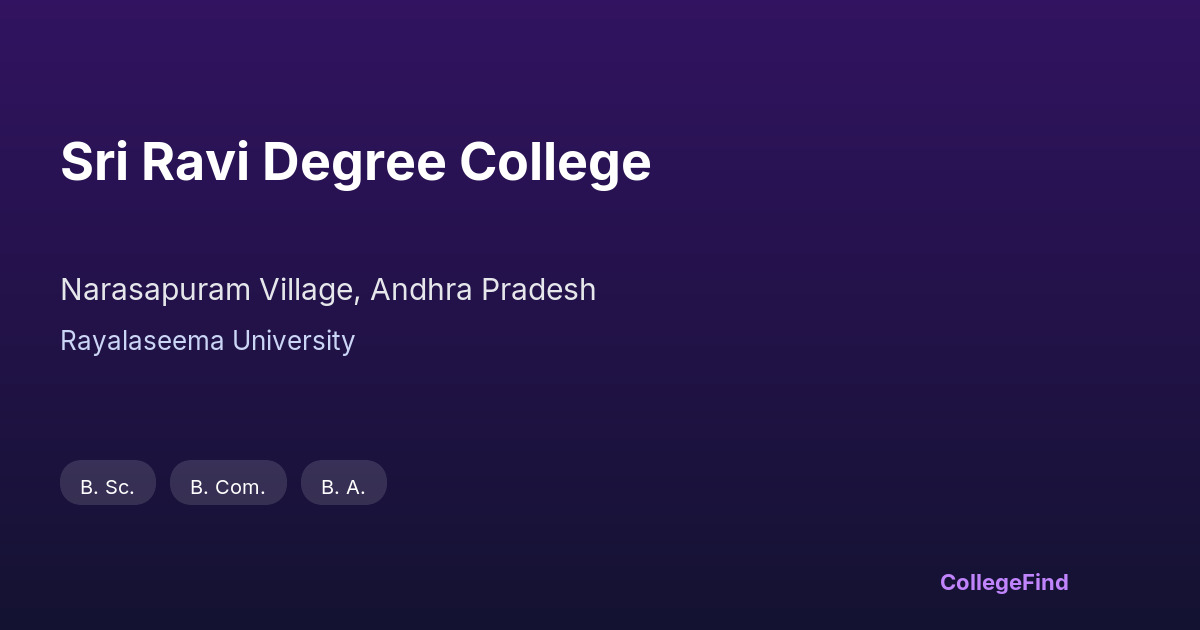This screenshot has height=630, width=1200.
Task: Open the Rayalaseema University affiliation line
Action: point(207,341)
